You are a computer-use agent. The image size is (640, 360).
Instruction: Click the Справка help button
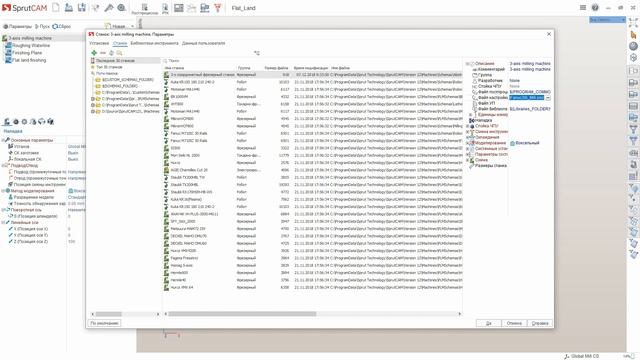[540, 323]
